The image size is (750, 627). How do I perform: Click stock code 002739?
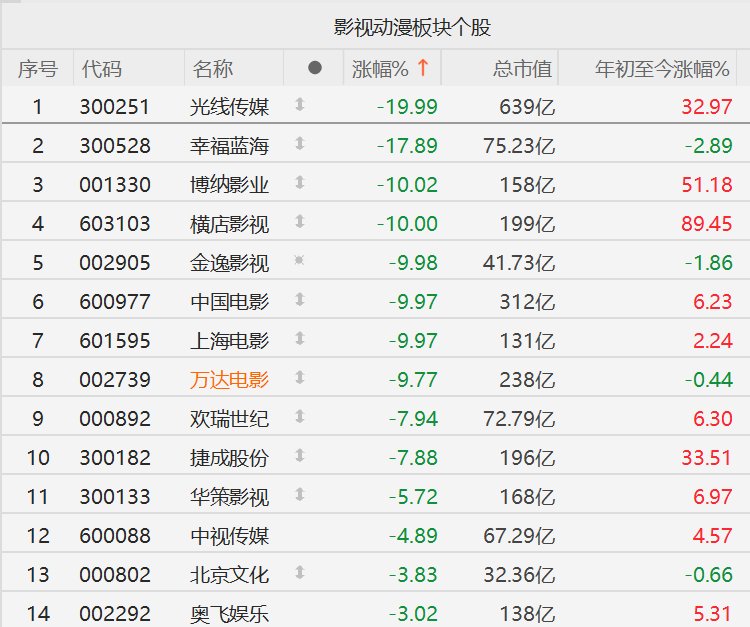[115, 380]
